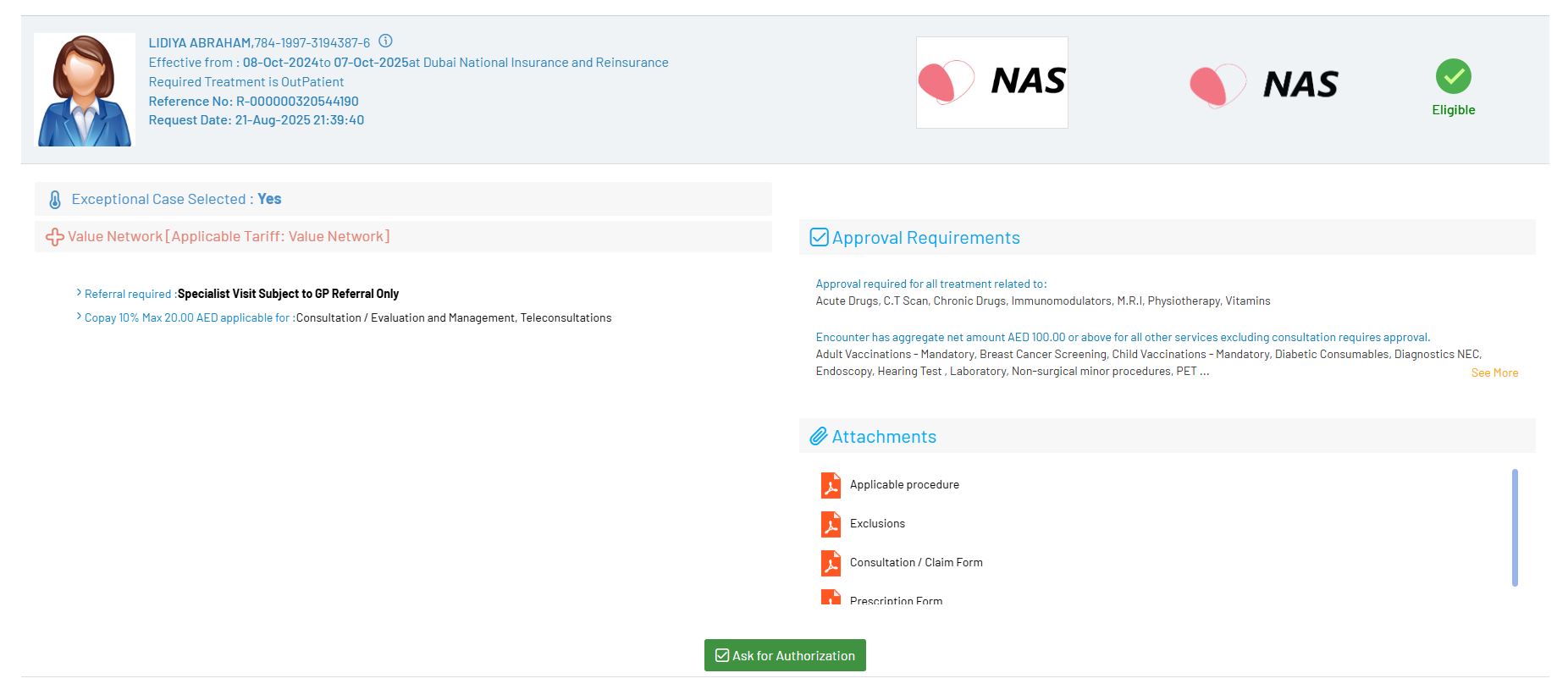Click the patient name LIDIYA ABRAHAM

point(201,42)
